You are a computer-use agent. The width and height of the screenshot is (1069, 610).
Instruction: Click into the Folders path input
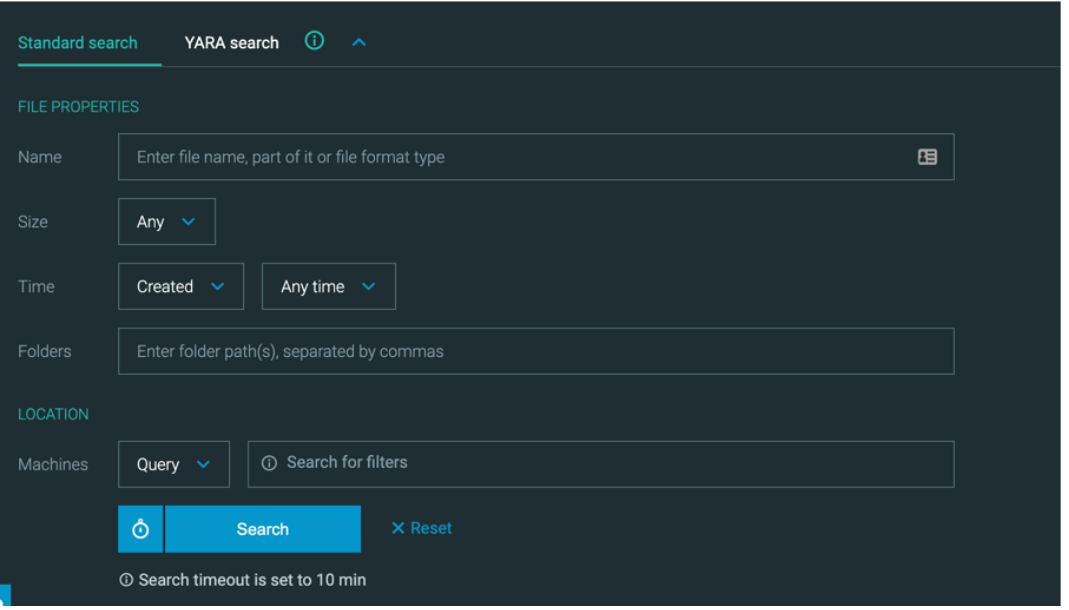535,351
